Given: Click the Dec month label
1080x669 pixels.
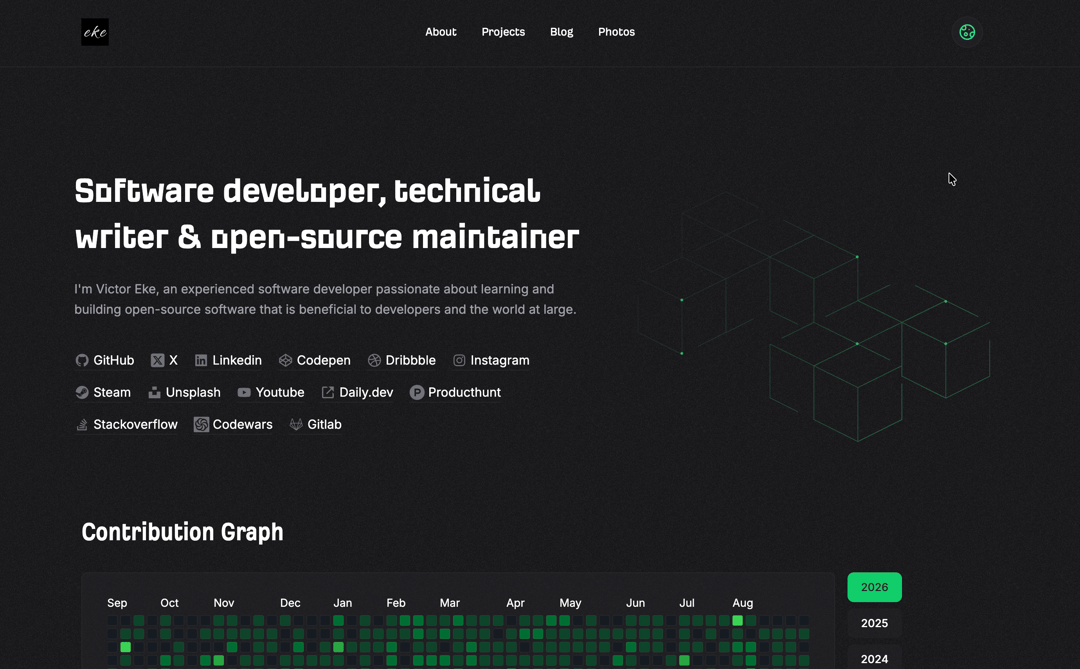Looking at the screenshot, I should tap(290, 603).
